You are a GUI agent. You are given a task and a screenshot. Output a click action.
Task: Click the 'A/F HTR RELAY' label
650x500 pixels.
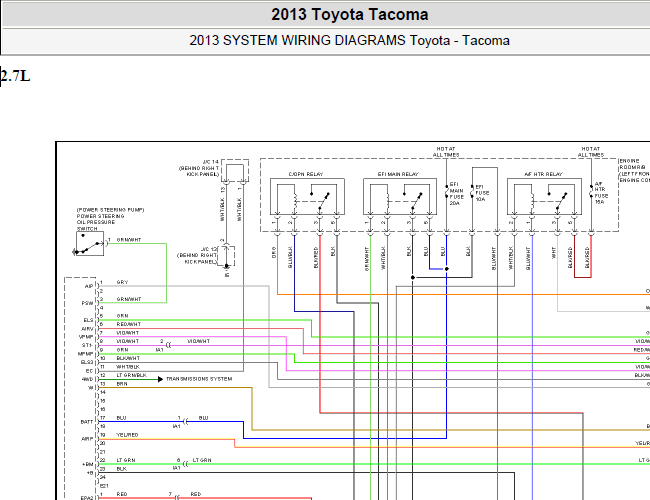(x=543, y=174)
